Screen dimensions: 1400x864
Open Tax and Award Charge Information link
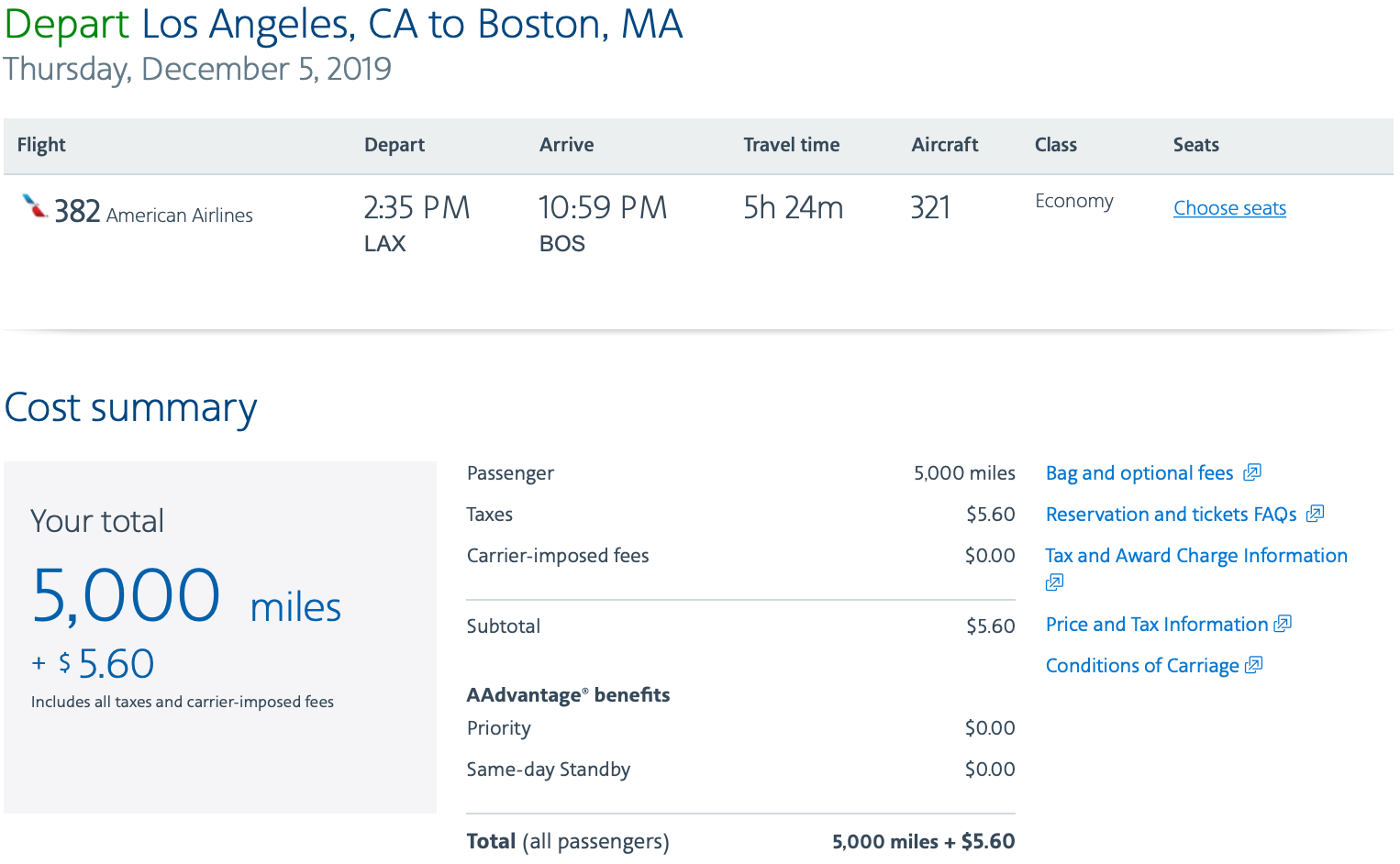pos(1196,556)
